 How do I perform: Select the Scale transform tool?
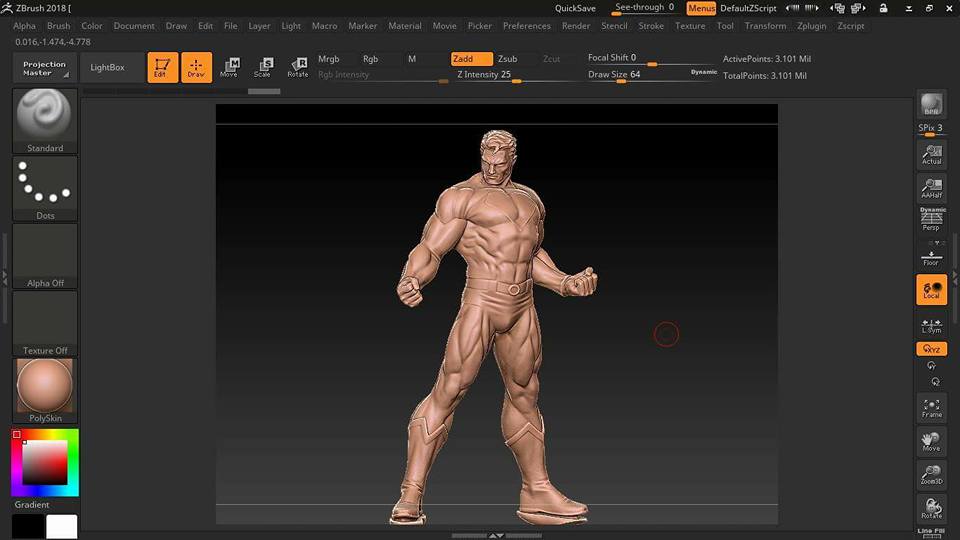[263, 67]
